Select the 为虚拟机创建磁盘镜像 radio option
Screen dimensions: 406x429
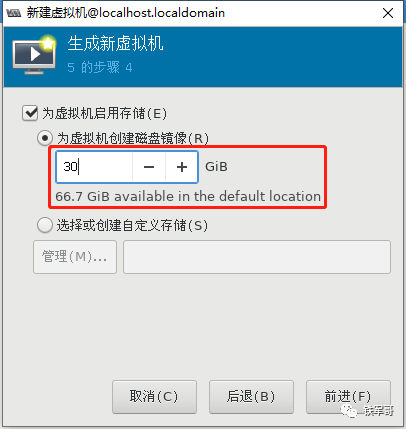(x=45, y=138)
